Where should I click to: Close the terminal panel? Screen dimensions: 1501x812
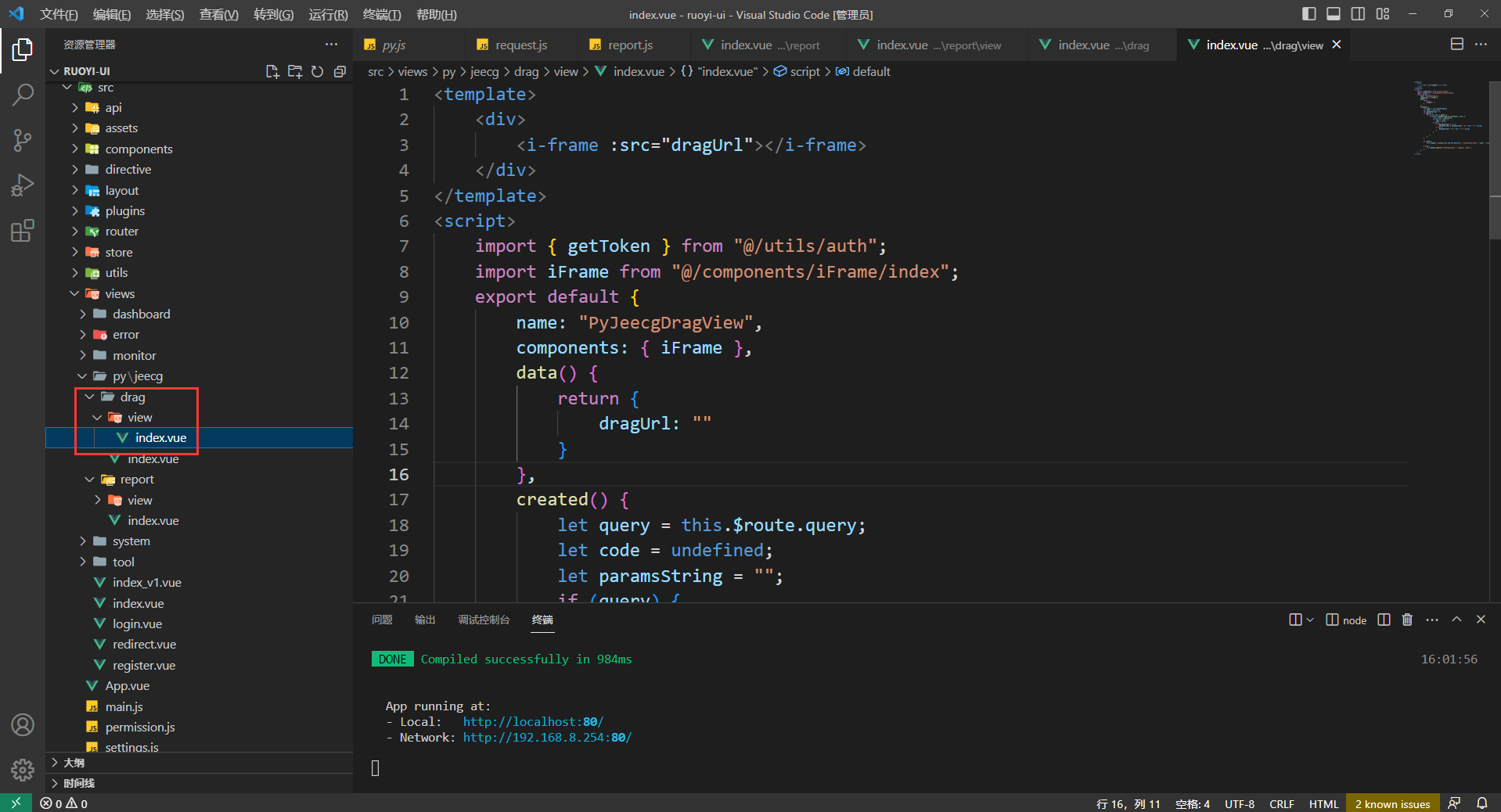click(1481, 620)
